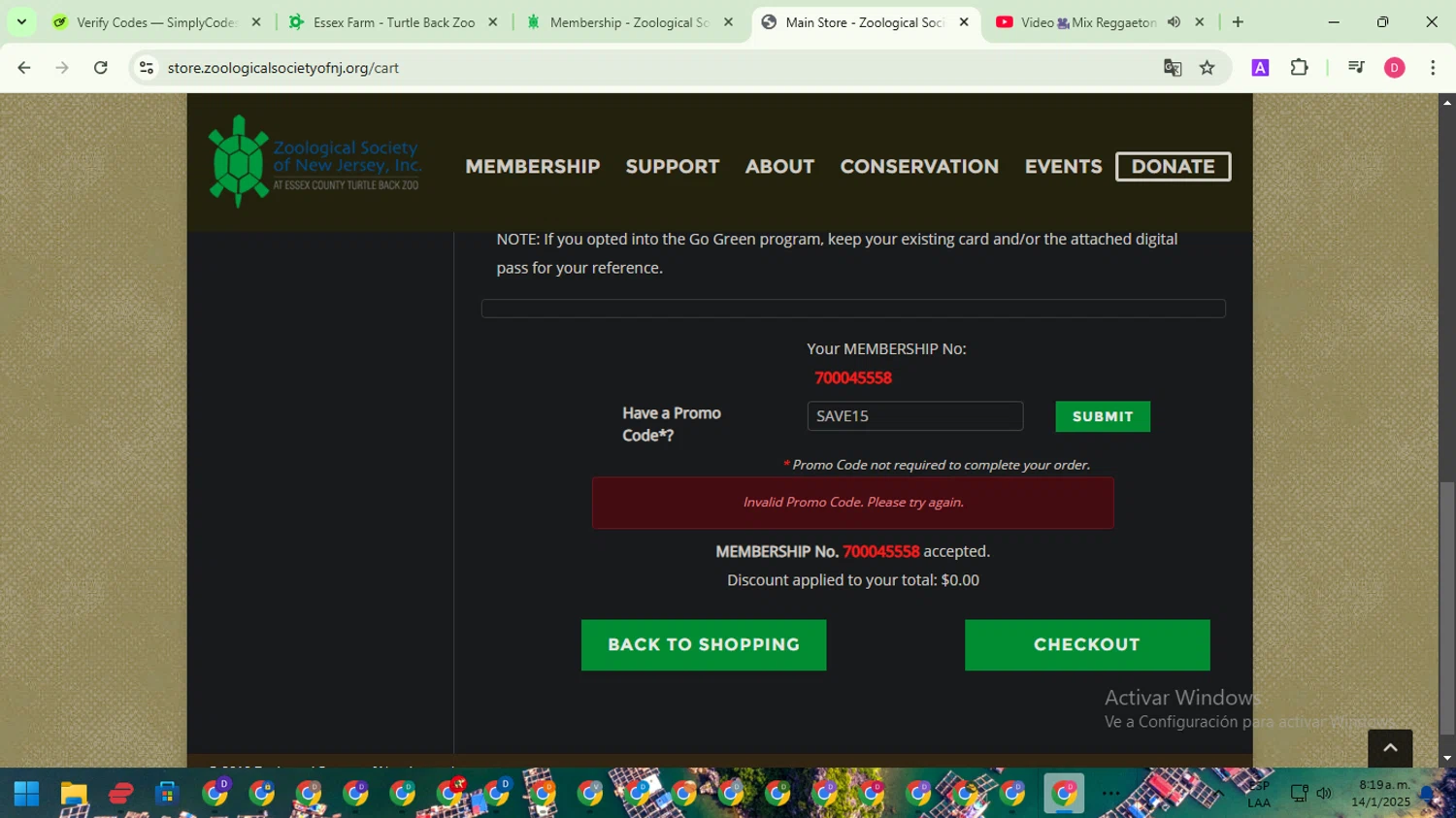
Task: Open the Chrome profile D avatar
Action: pyautogui.click(x=1395, y=68)
